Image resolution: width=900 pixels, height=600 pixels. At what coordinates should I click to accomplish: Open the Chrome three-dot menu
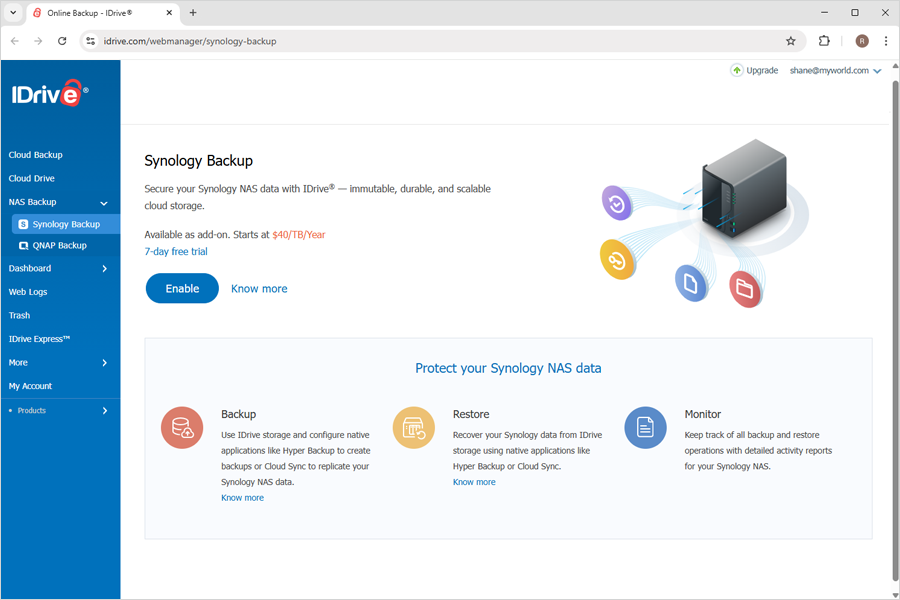(886, 41)
